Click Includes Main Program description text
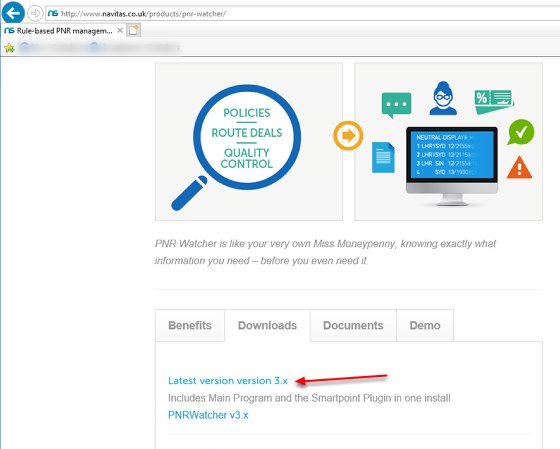 (x=309, y=398)
